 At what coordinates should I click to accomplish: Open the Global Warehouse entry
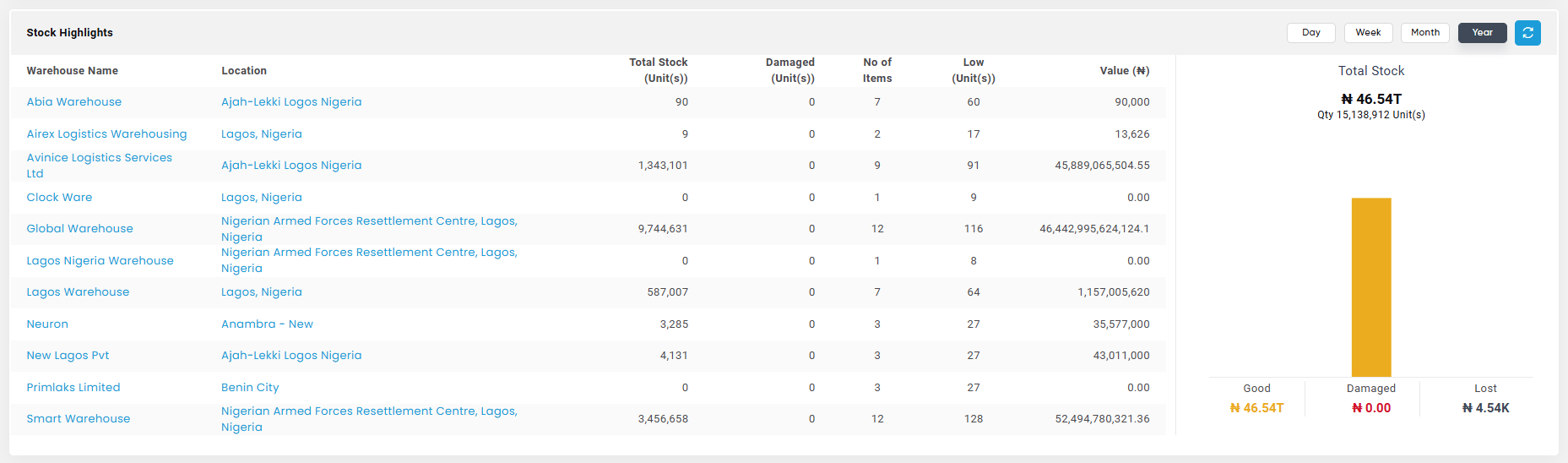(x=79, y=229)
